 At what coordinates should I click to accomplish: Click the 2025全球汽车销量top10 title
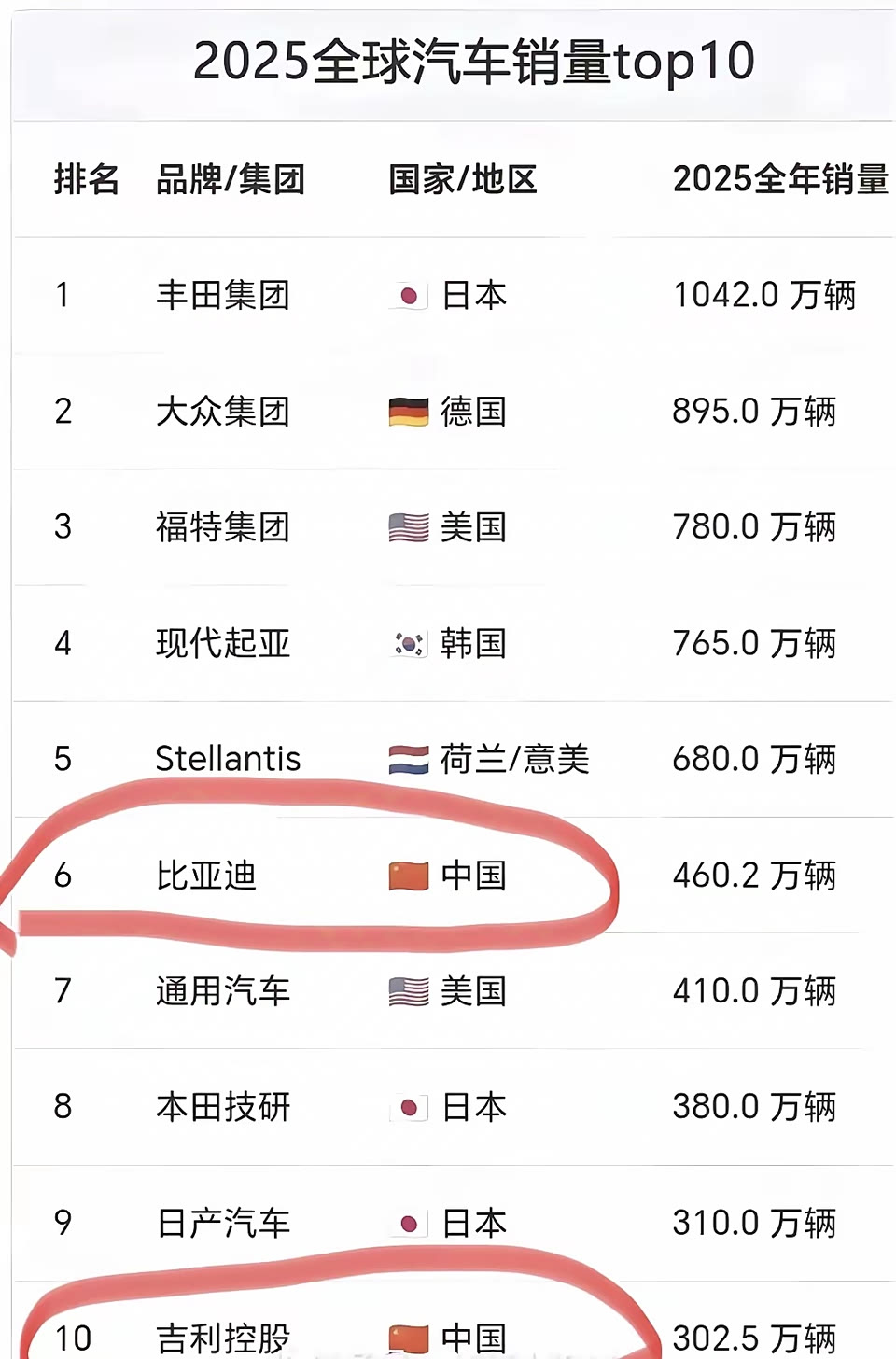(473, 62)
